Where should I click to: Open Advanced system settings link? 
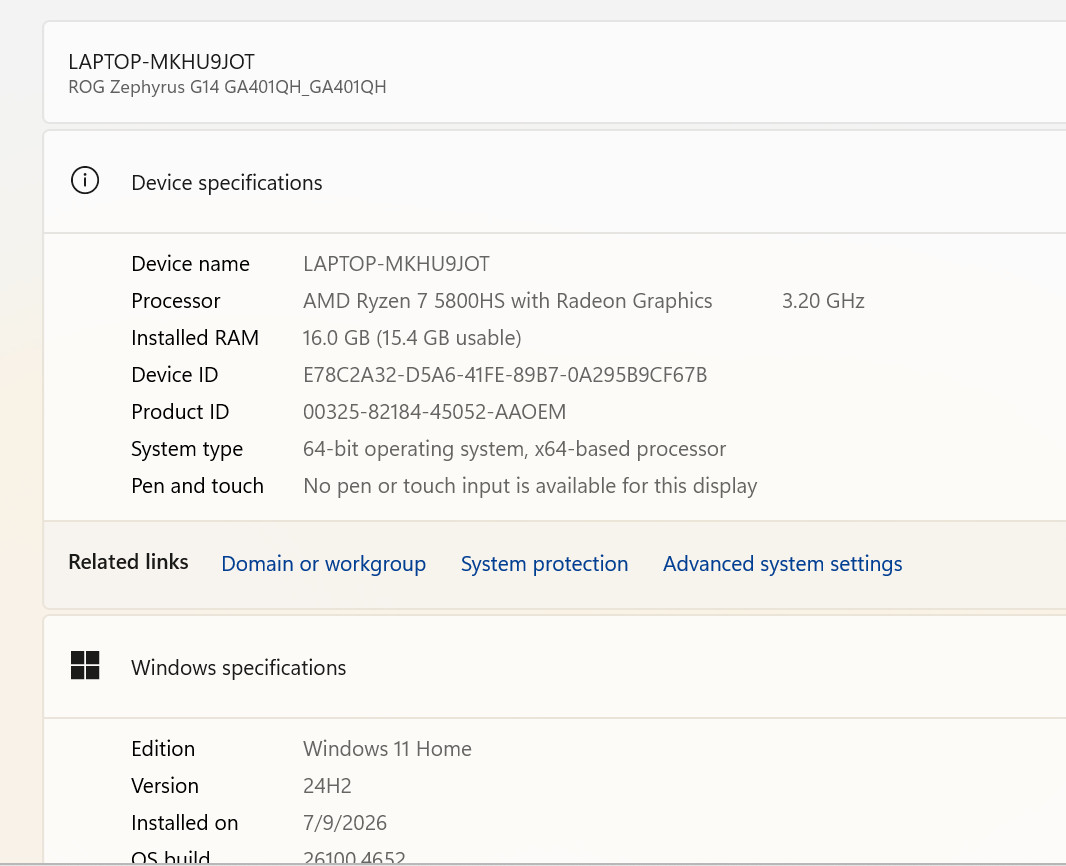coord(783,564)
